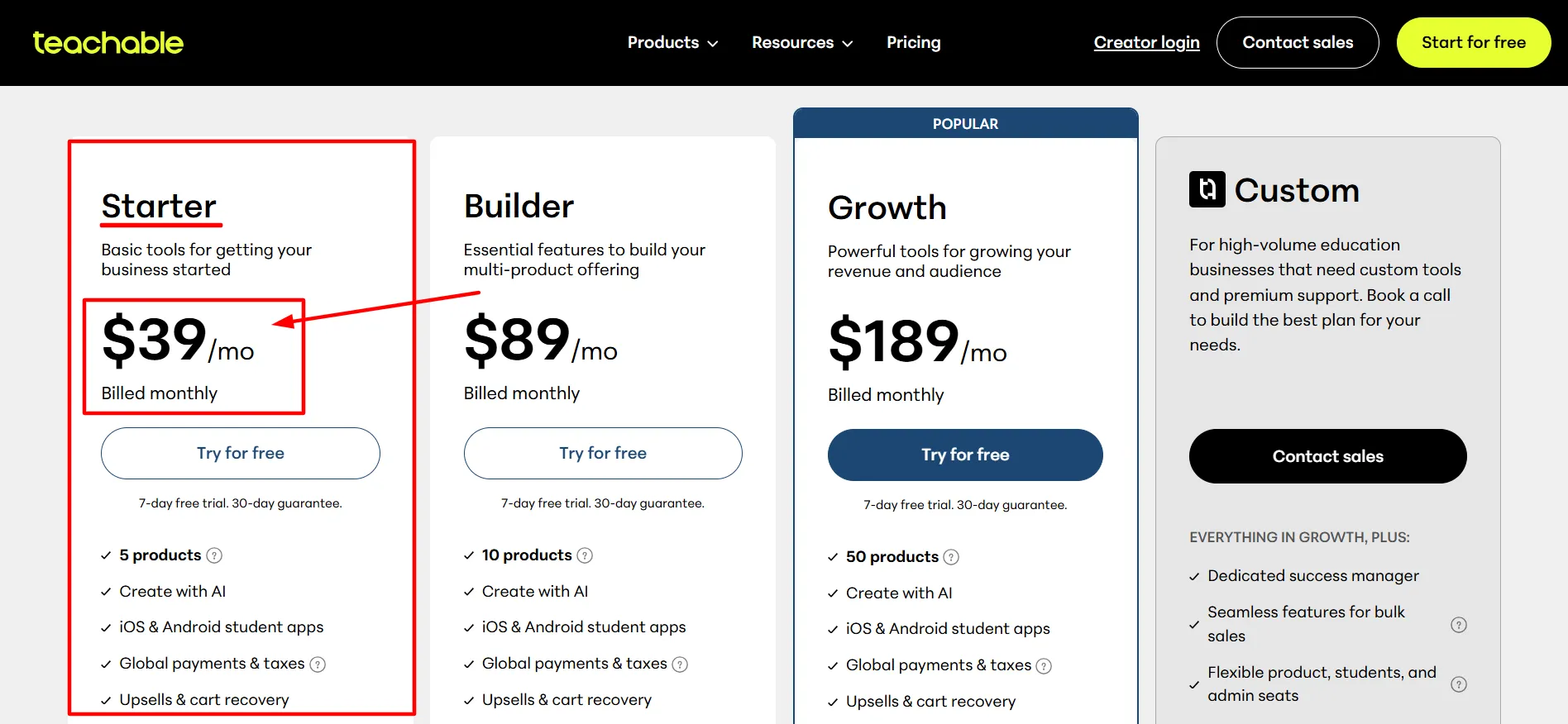The image size is (1568, 724).
Task: Open help icon next to 50 products
Action: coord(951,557)
